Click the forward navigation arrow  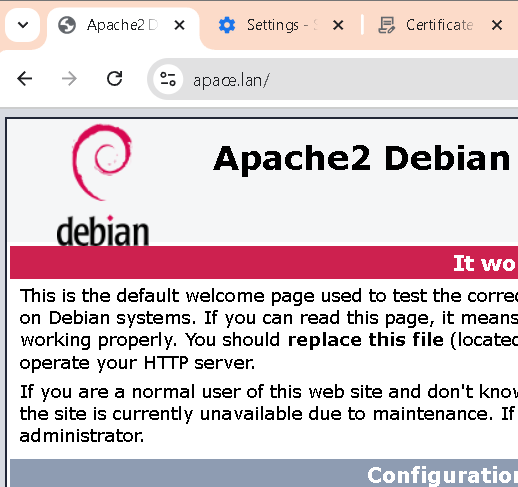pyautogui.click(x=69, y=79)
